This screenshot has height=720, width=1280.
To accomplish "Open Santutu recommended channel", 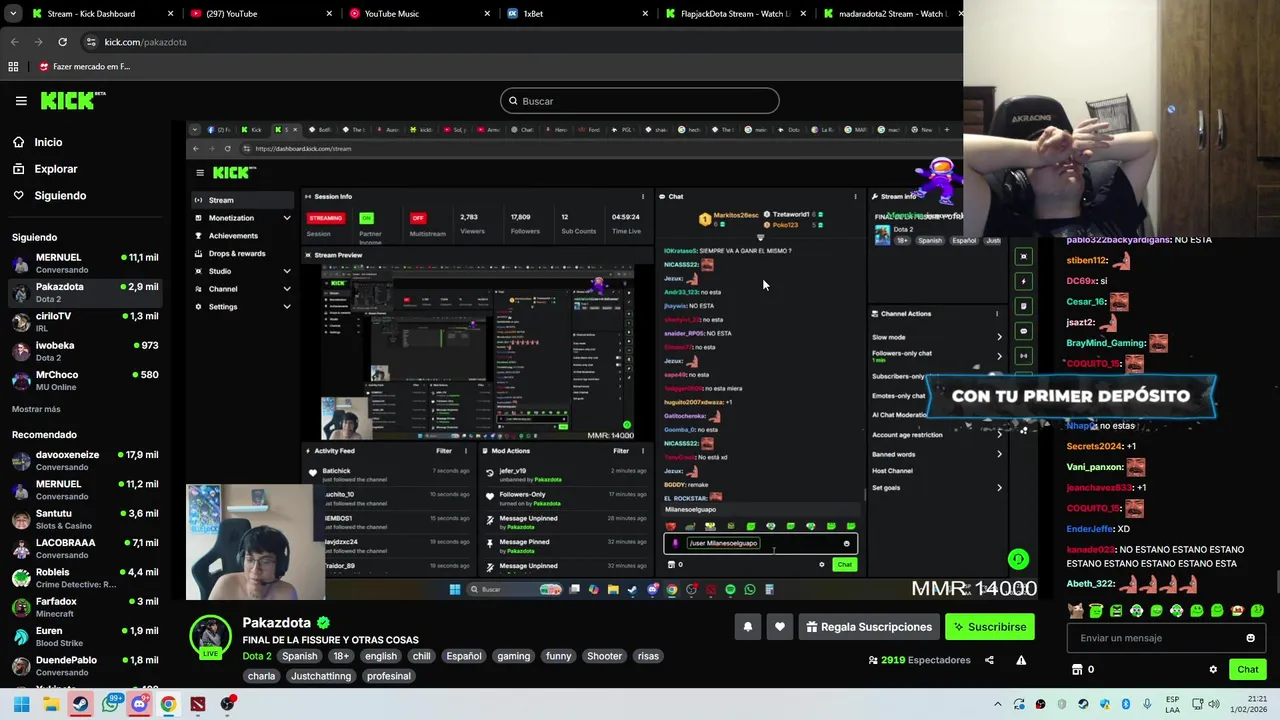I will [x=85, y=519].
